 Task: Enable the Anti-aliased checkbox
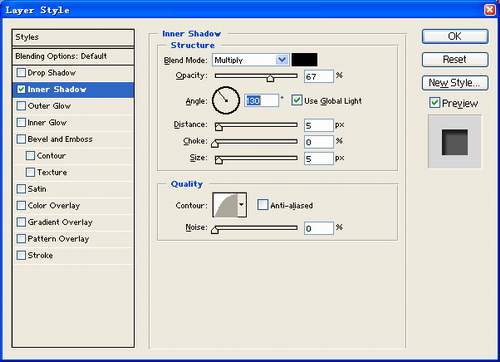(x=262, y=205)
